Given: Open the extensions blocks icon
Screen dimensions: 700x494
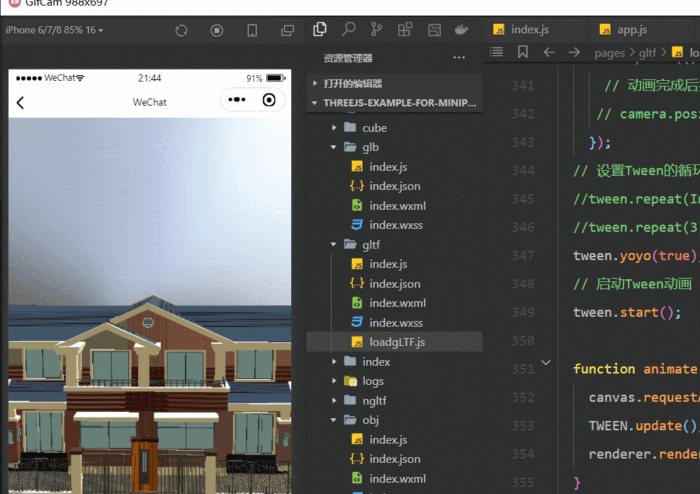Looking at the screenshot, I should (406, 30).
